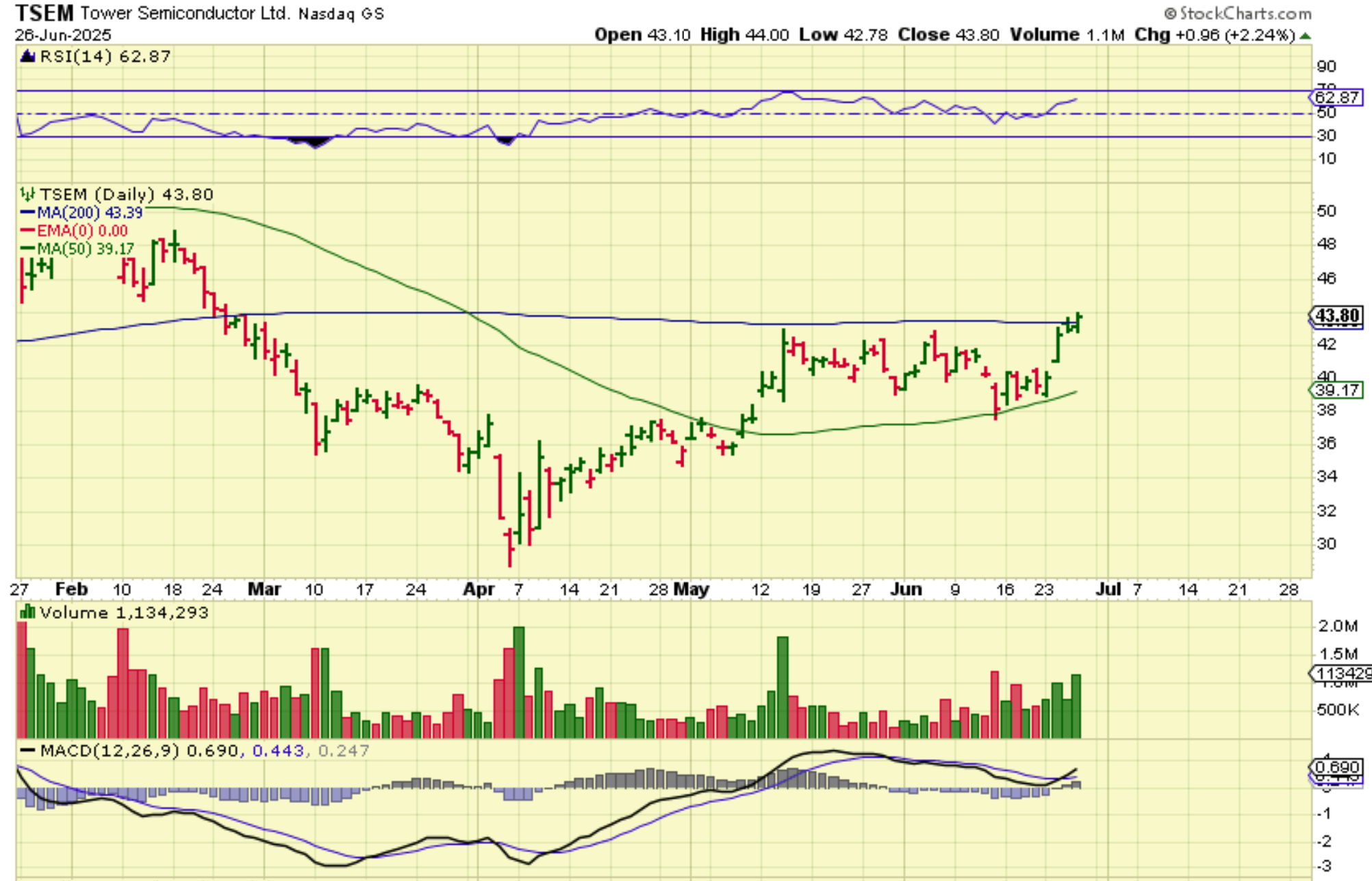This screenshot has width=1372, height=881.
Task: Click the StockCharts.com watermark link
Action: [x=1245, y=13]
